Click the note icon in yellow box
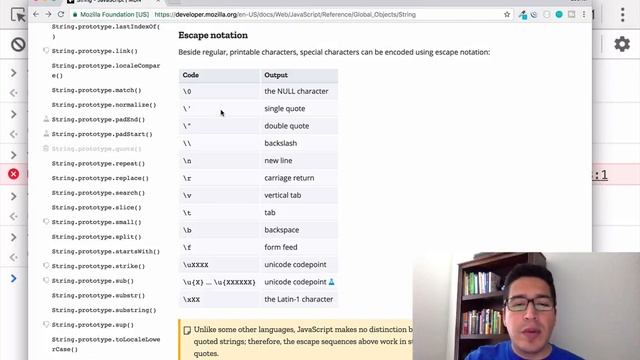The height and width of the screenshot is (360, 640). pyautogui.click(x=187, y=330)
